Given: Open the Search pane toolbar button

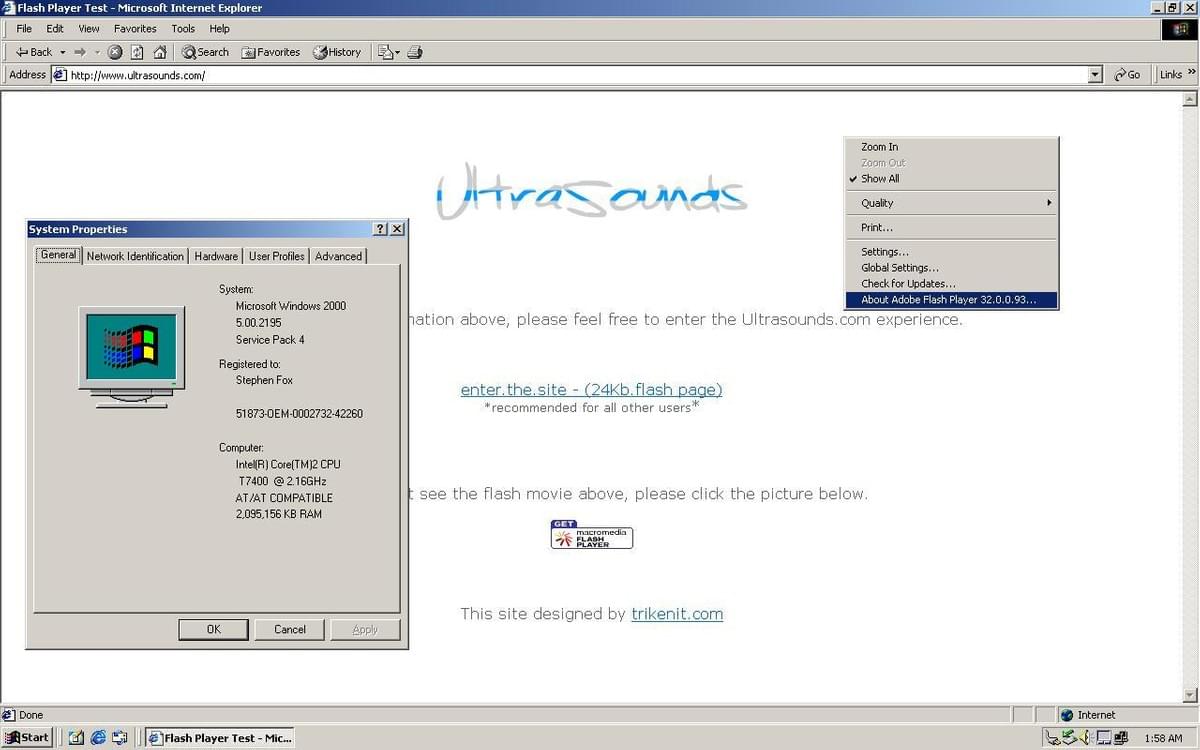Looking at the screenshot, I should [205, 52].
